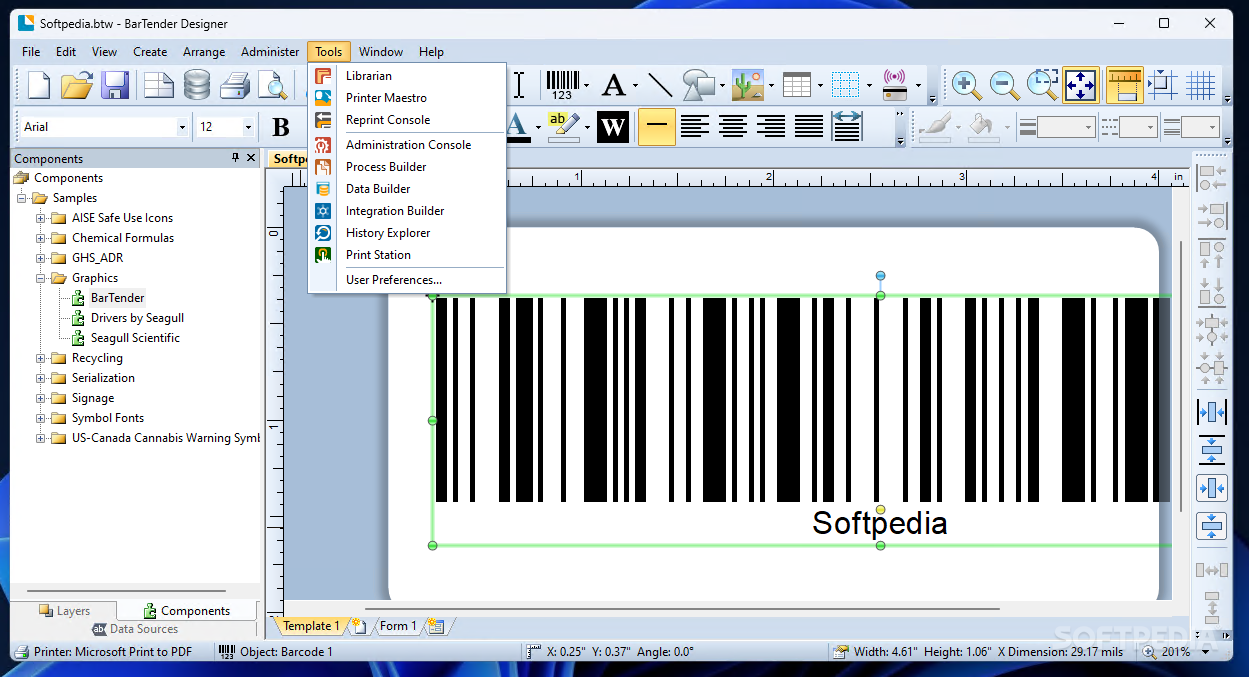Pin the Components panel
This screenshot has width=1249, height=677.
point(236,158)
